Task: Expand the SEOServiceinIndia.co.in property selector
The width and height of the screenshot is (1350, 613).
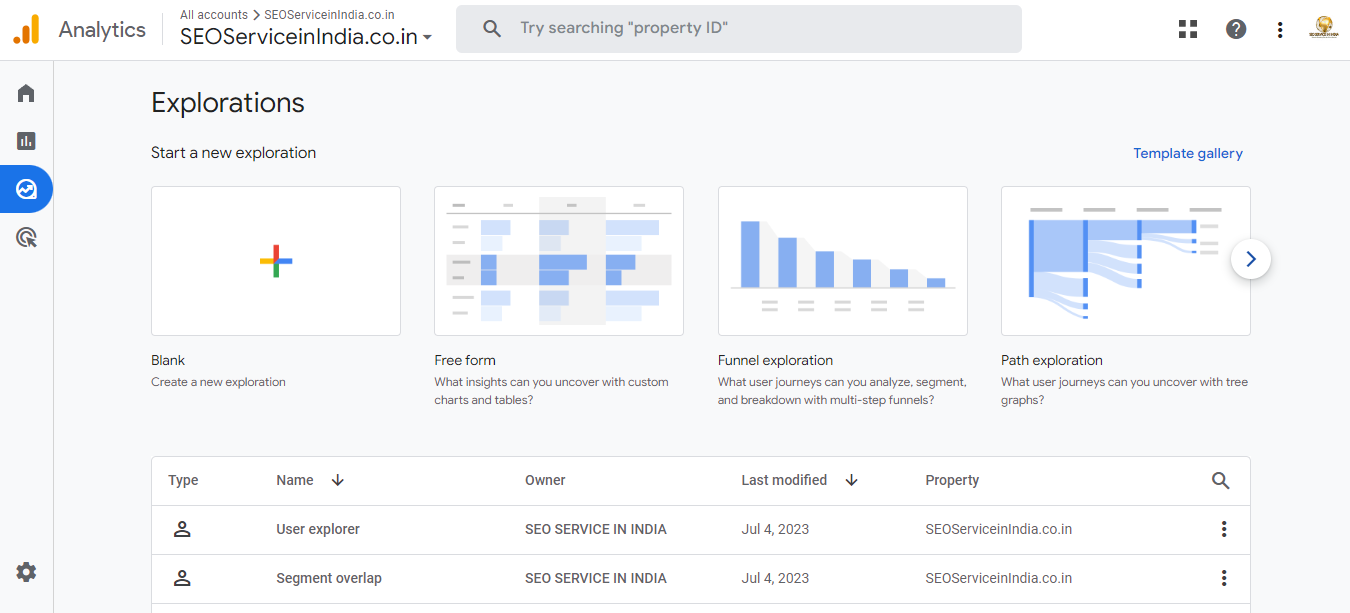Action: (305, 37)
